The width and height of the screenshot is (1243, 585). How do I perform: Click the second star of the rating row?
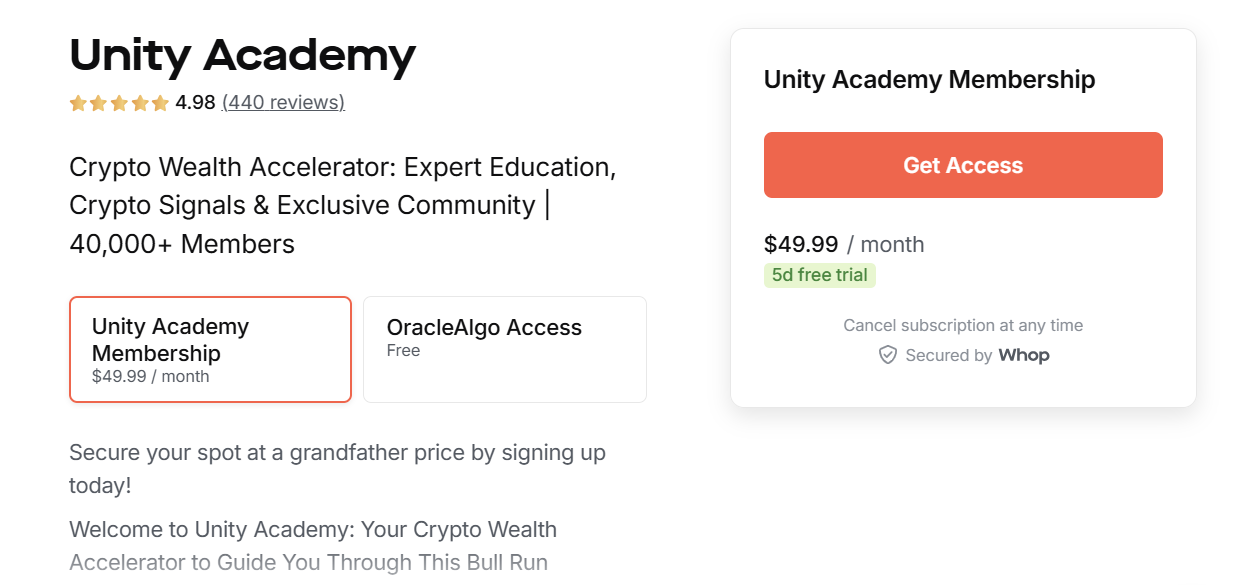pos(98,102)
